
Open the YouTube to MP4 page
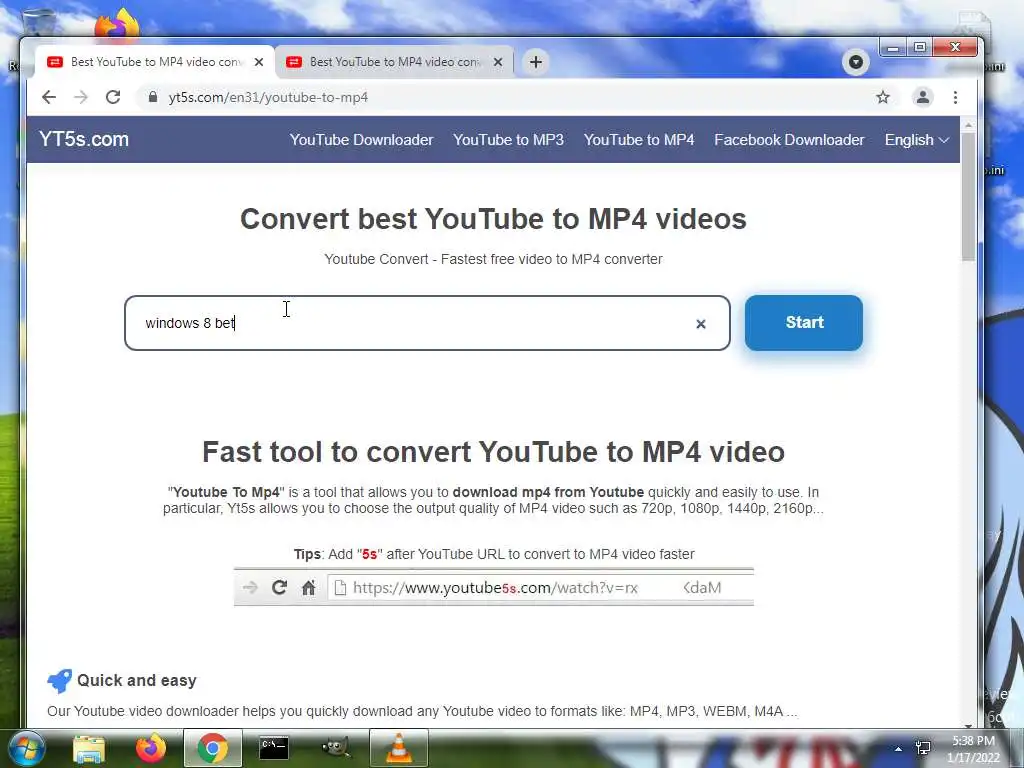[x=639, y=140]
